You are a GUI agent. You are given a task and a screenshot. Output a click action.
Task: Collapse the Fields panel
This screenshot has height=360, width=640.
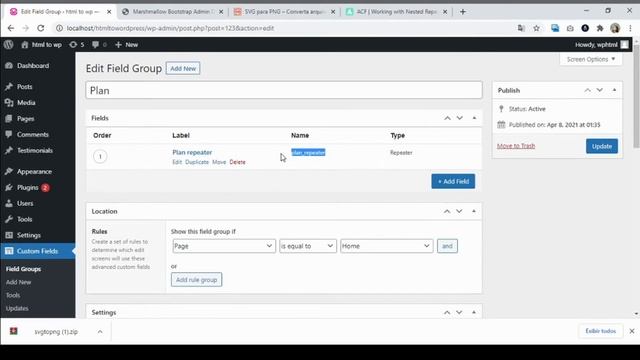point(474,118)
